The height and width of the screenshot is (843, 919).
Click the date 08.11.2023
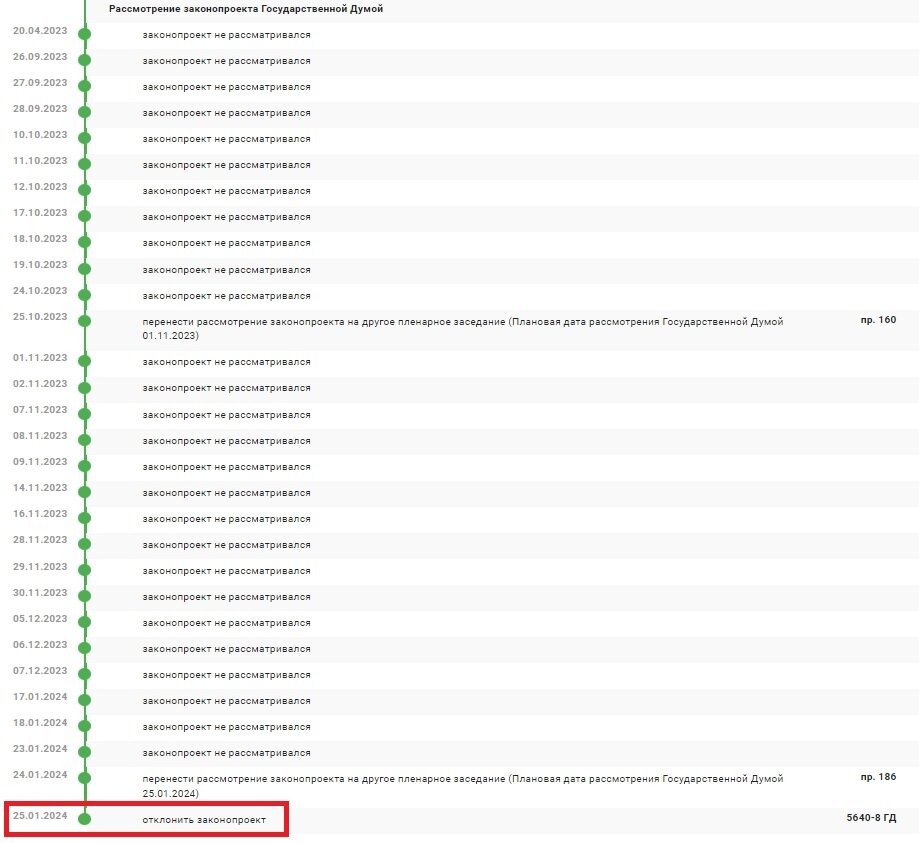click(40, 436)
